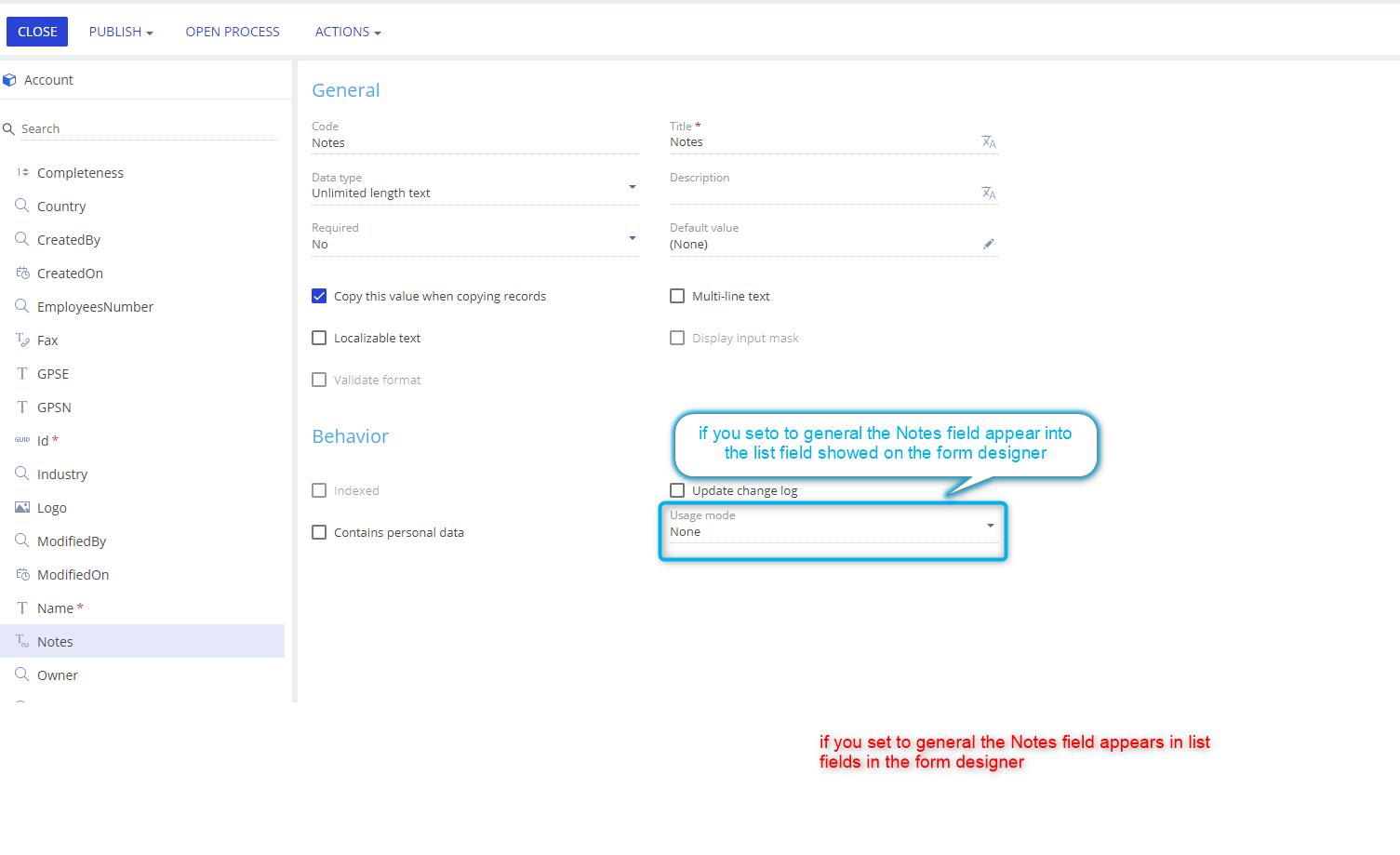
Task: Click the ModifiedOn date-time icon
Action: click(x=22, y=574)
